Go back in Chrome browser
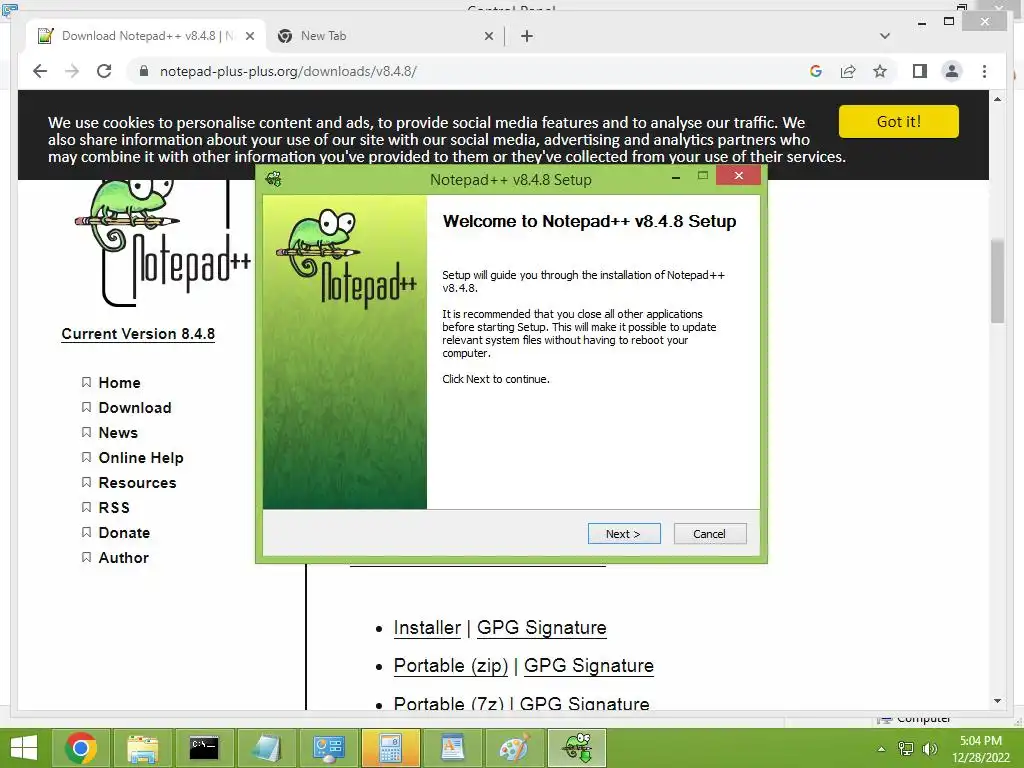Screen dimensions: 1024x768 (40, 71)
